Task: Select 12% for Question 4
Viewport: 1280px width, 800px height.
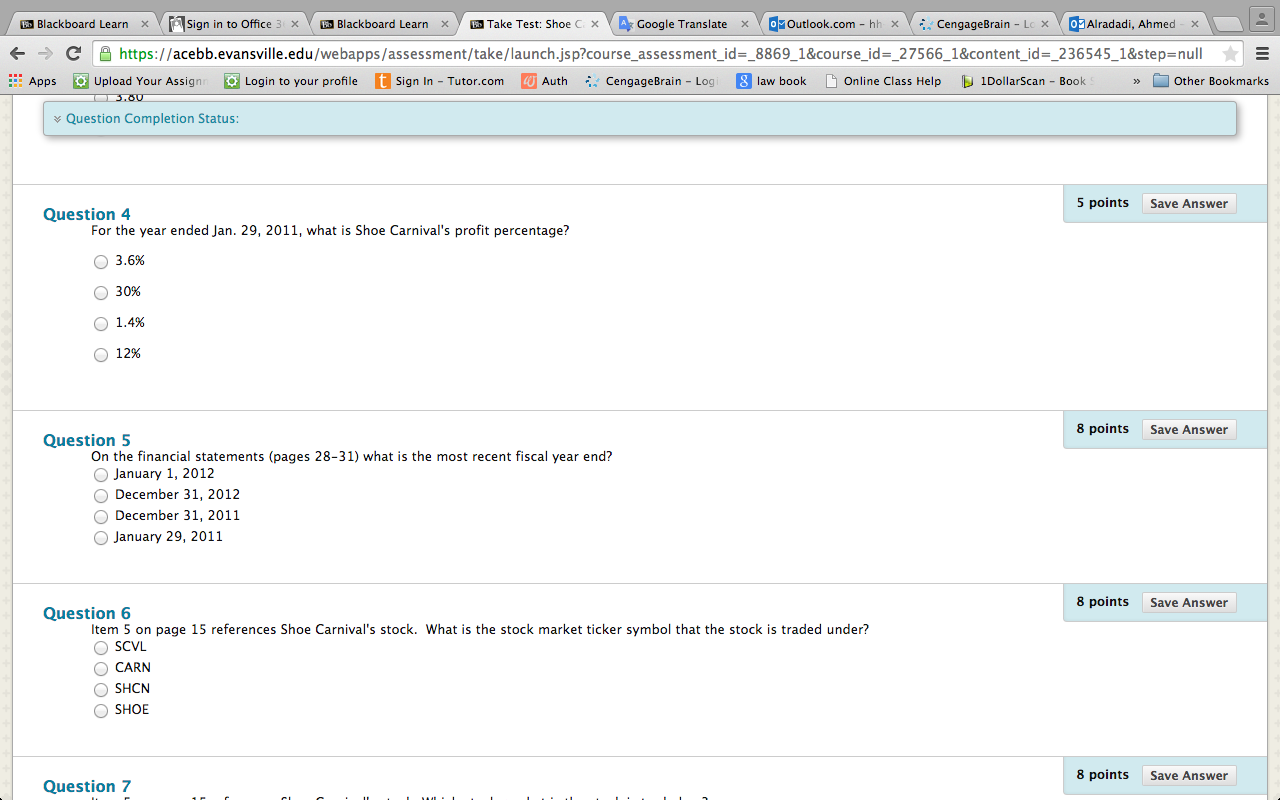Action: (101, 355)
